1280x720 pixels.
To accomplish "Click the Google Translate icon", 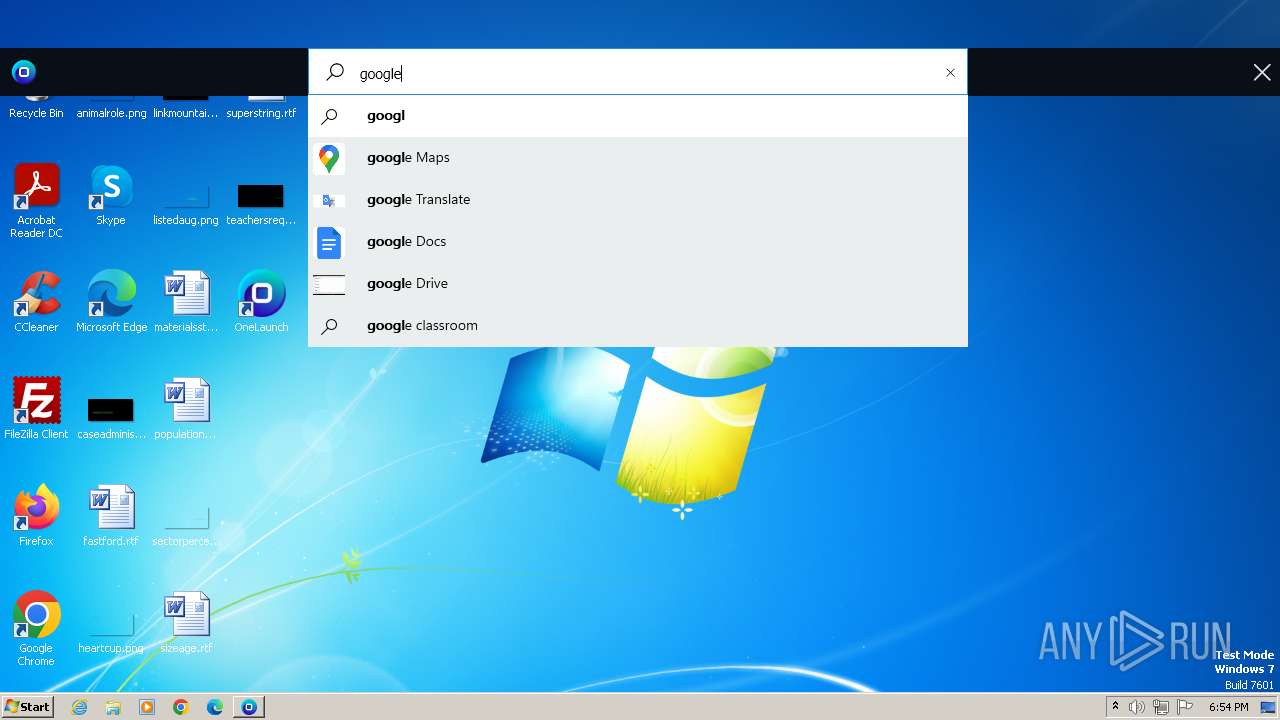I will (x=329, y=200).
